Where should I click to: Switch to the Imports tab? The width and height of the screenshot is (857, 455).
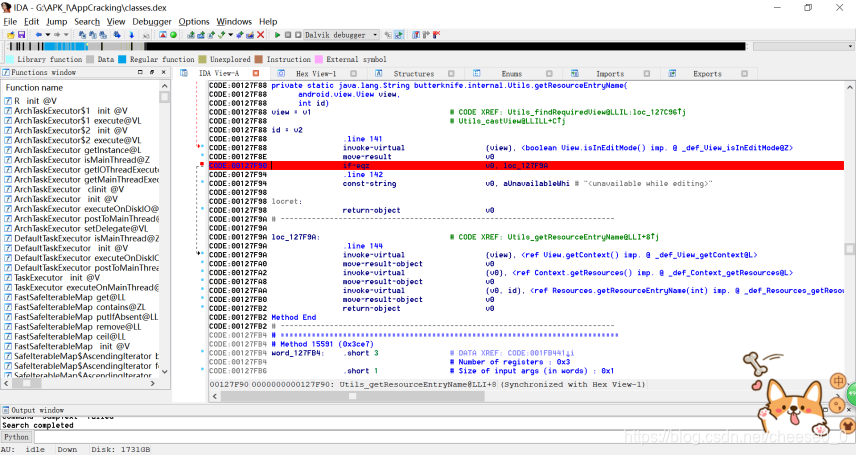coord(610,74)
